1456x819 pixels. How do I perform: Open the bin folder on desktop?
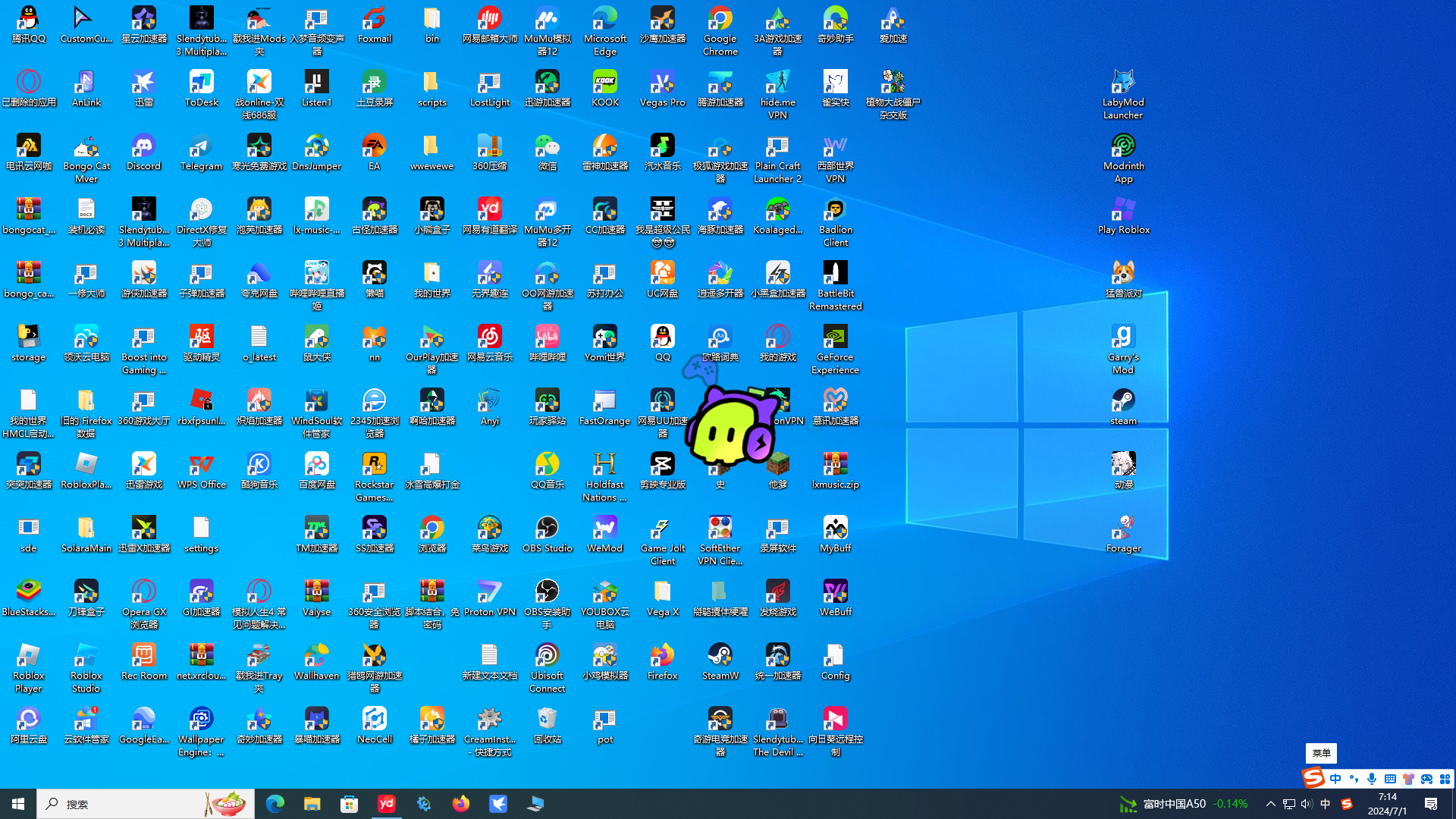pyautogui.click(x=431, y=25)
